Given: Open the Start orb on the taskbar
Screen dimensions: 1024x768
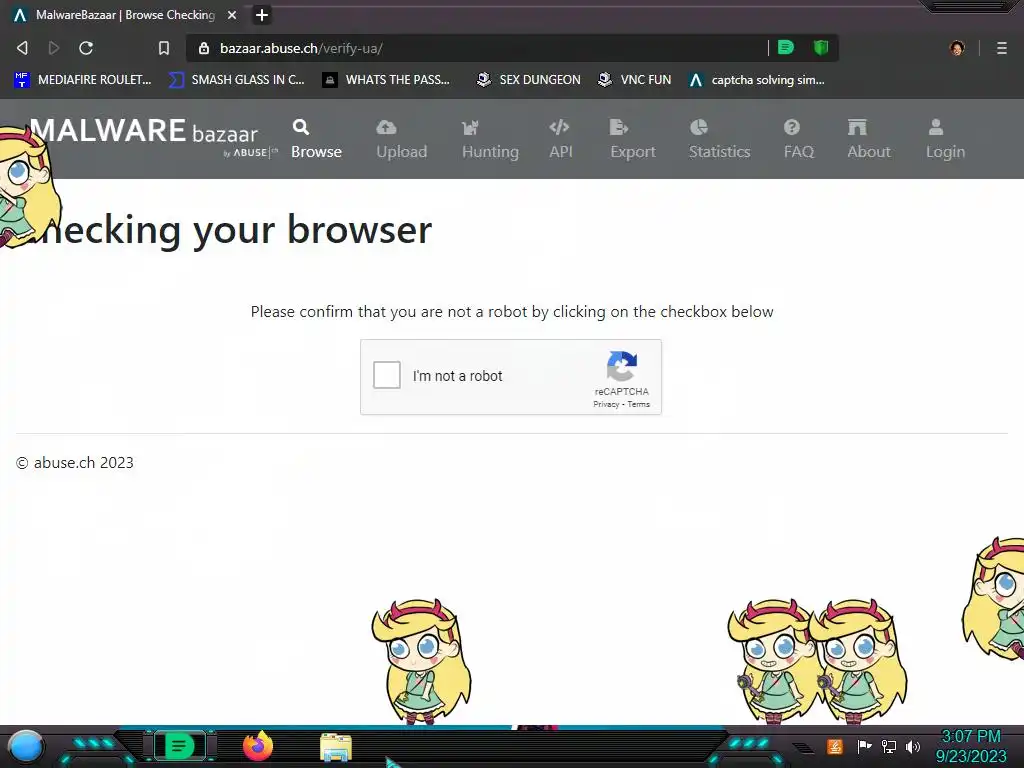Looking at the screenshot, I should point(25,746).
